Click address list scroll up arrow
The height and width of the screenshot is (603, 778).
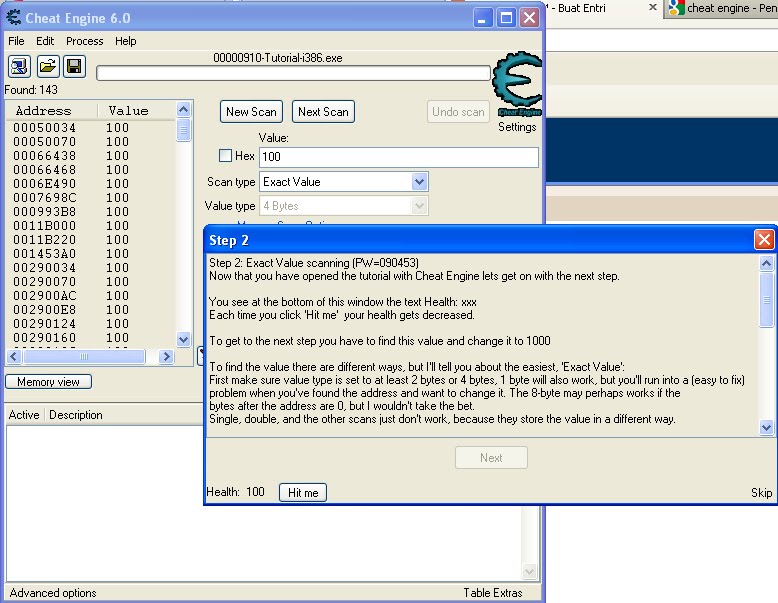[183, 109]
